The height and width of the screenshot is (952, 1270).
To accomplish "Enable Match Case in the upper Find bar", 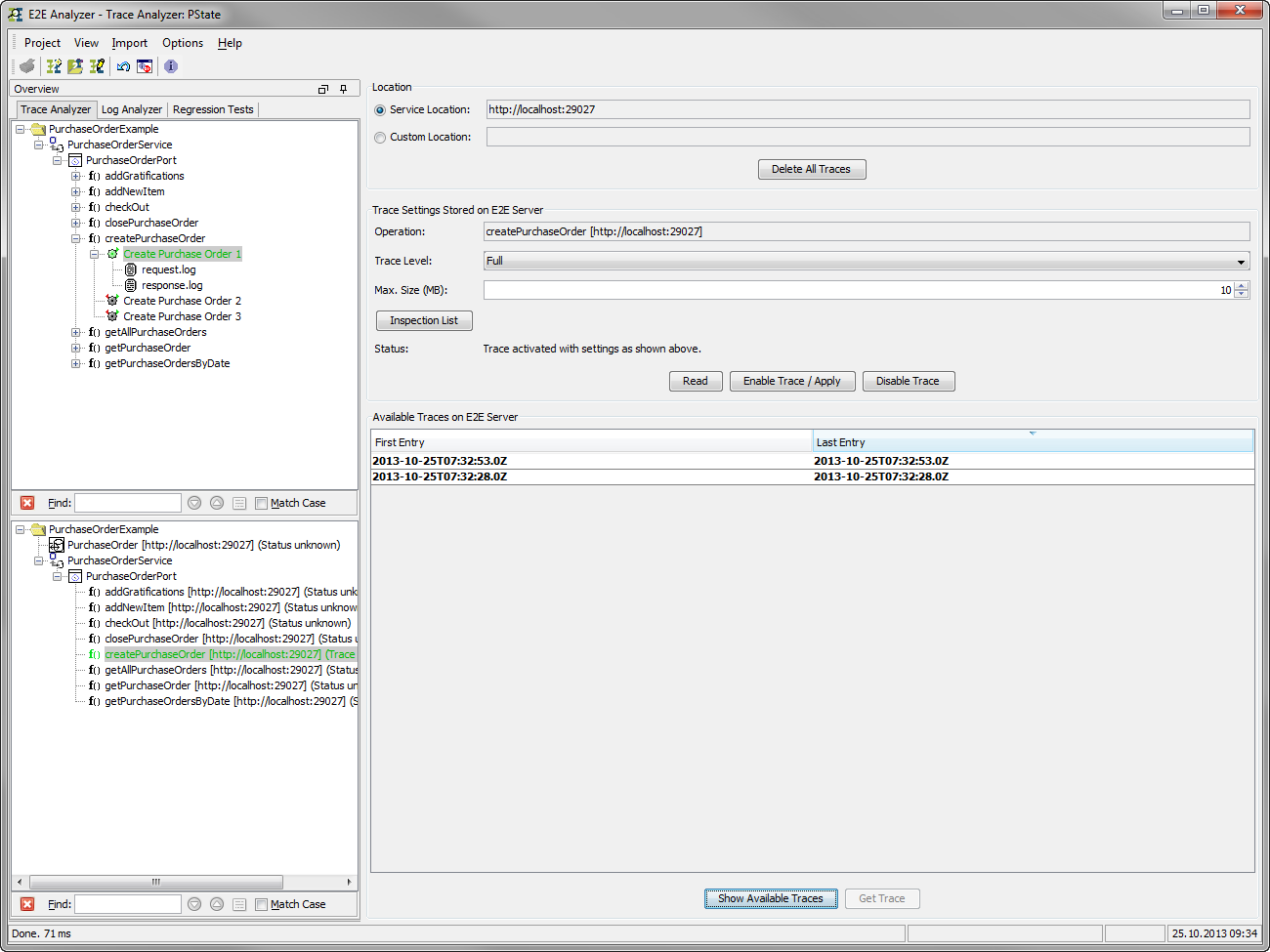I will coord(260,503).
